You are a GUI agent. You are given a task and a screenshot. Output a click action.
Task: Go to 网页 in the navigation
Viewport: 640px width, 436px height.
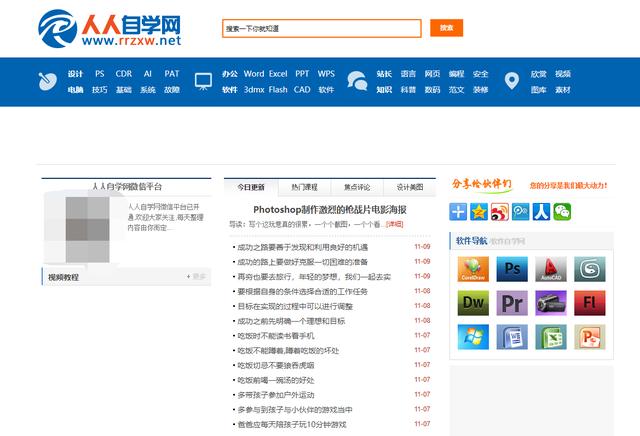(432, 74)
